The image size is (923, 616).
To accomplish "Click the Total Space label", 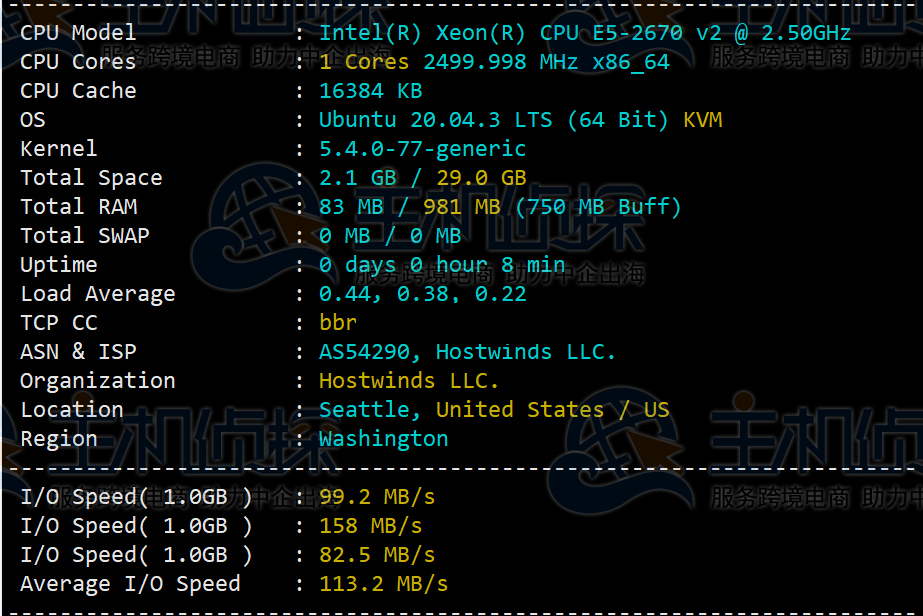I will tap(91, 178).
